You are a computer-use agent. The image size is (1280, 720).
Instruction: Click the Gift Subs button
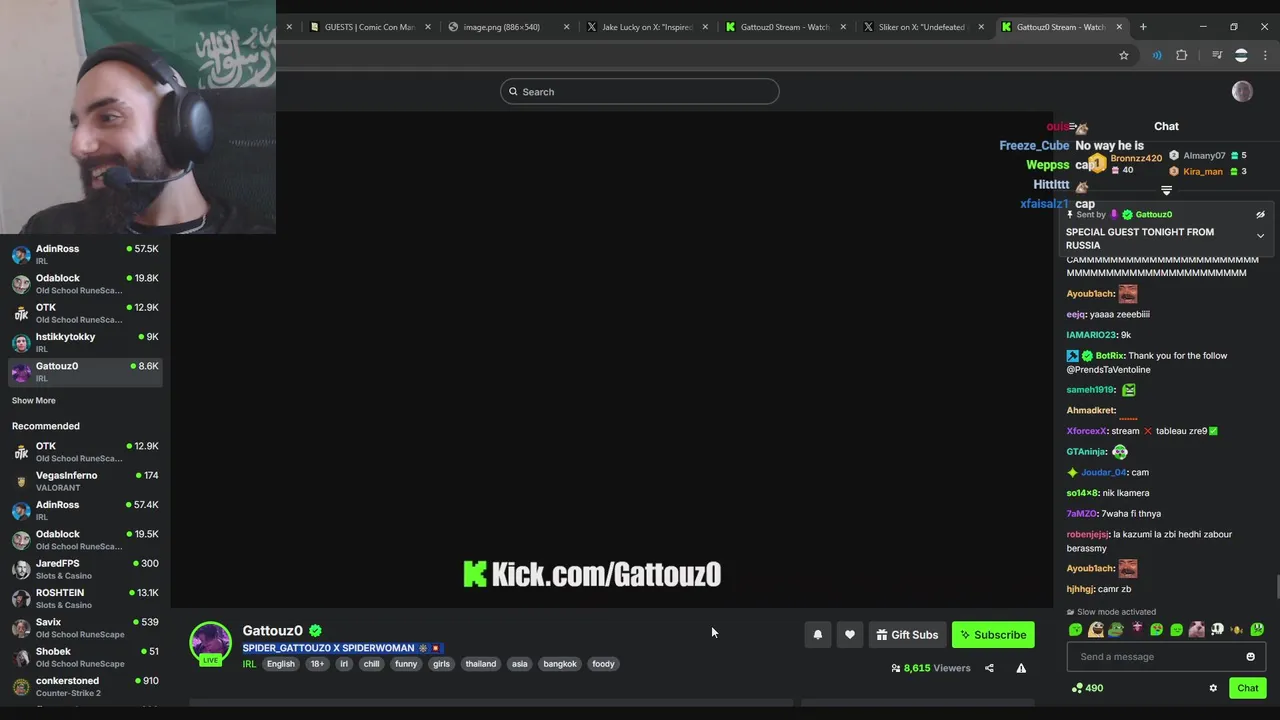(907, 635)
